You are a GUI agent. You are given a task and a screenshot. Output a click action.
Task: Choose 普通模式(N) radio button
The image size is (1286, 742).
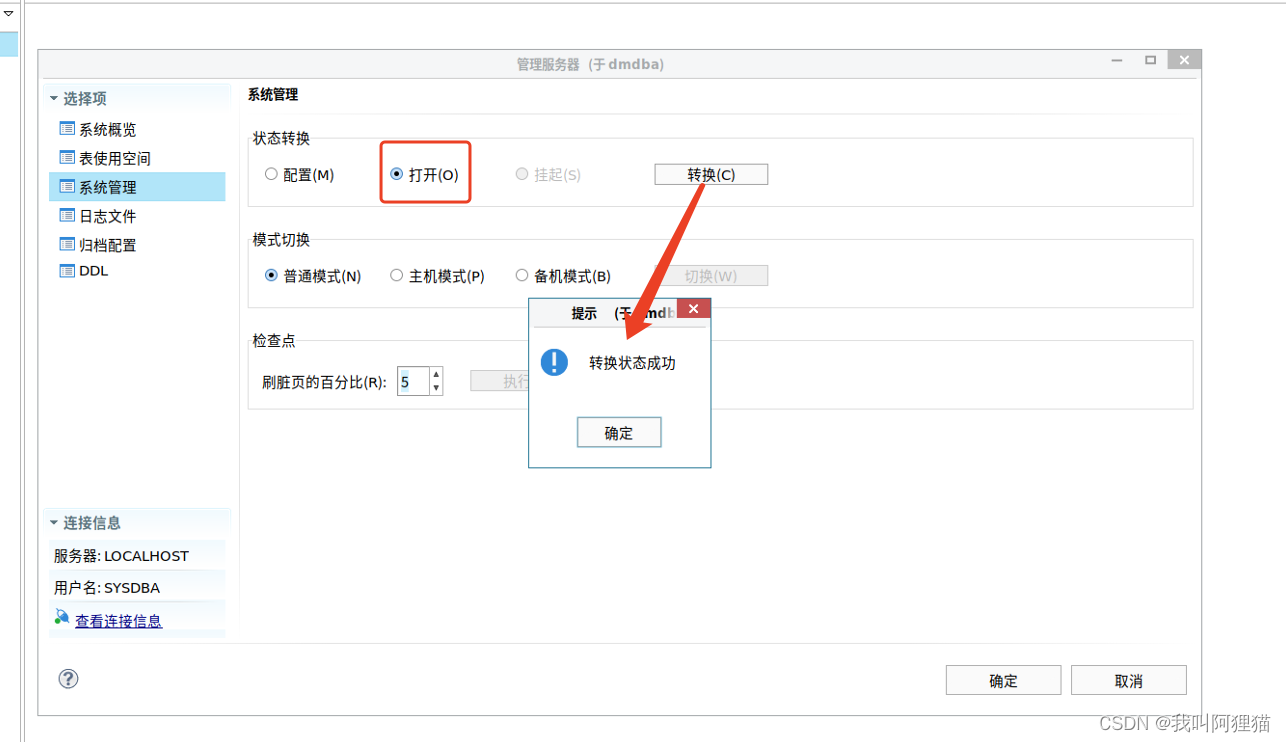(x=271, y=275)
